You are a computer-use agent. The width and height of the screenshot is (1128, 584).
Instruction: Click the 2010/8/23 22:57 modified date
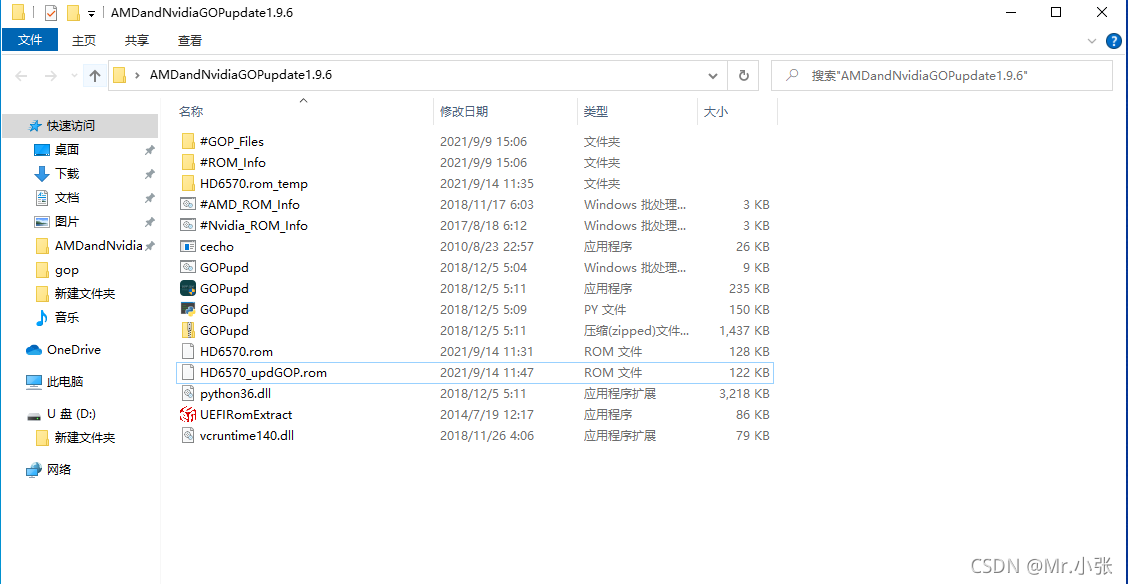pyautogui.click(x=486, y=247)
